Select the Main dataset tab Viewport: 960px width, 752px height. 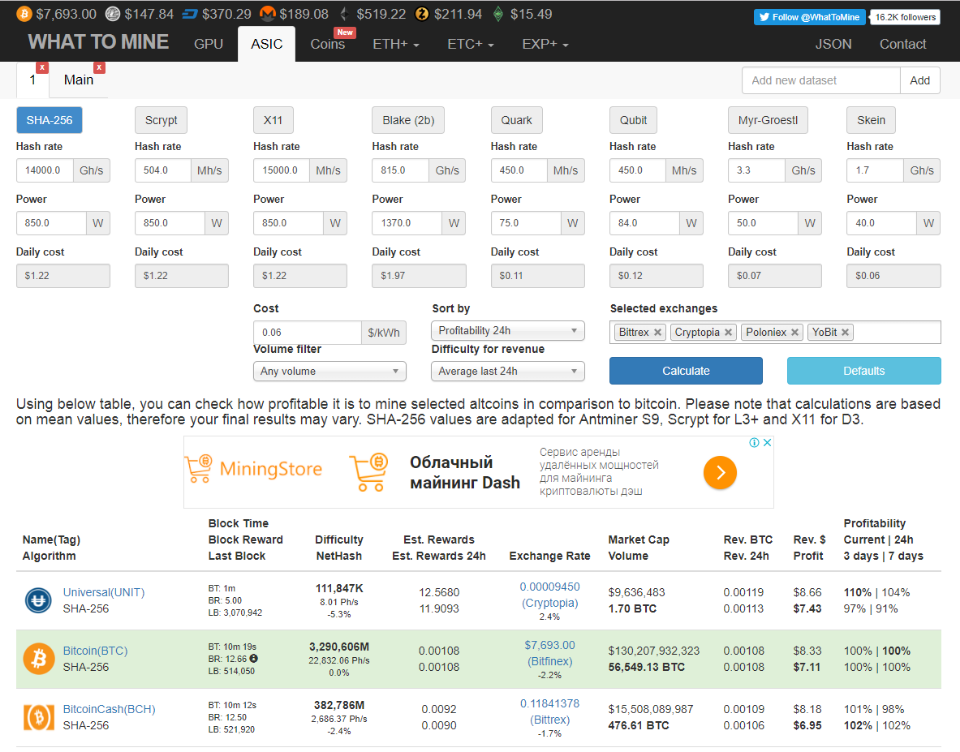pyautogui.click(x=78, y=80)
